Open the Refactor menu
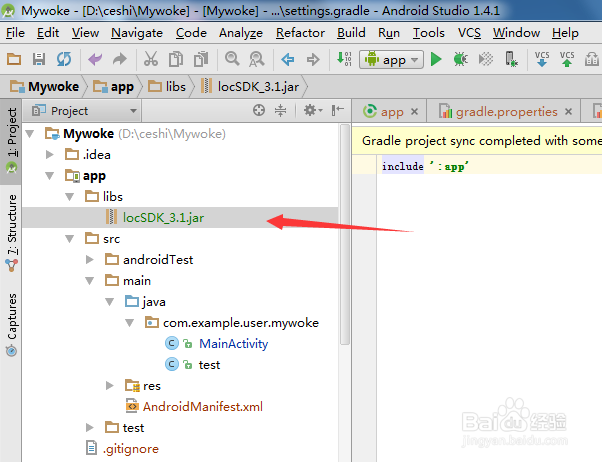Screen dimensions: 602x462 pos(300,33)
